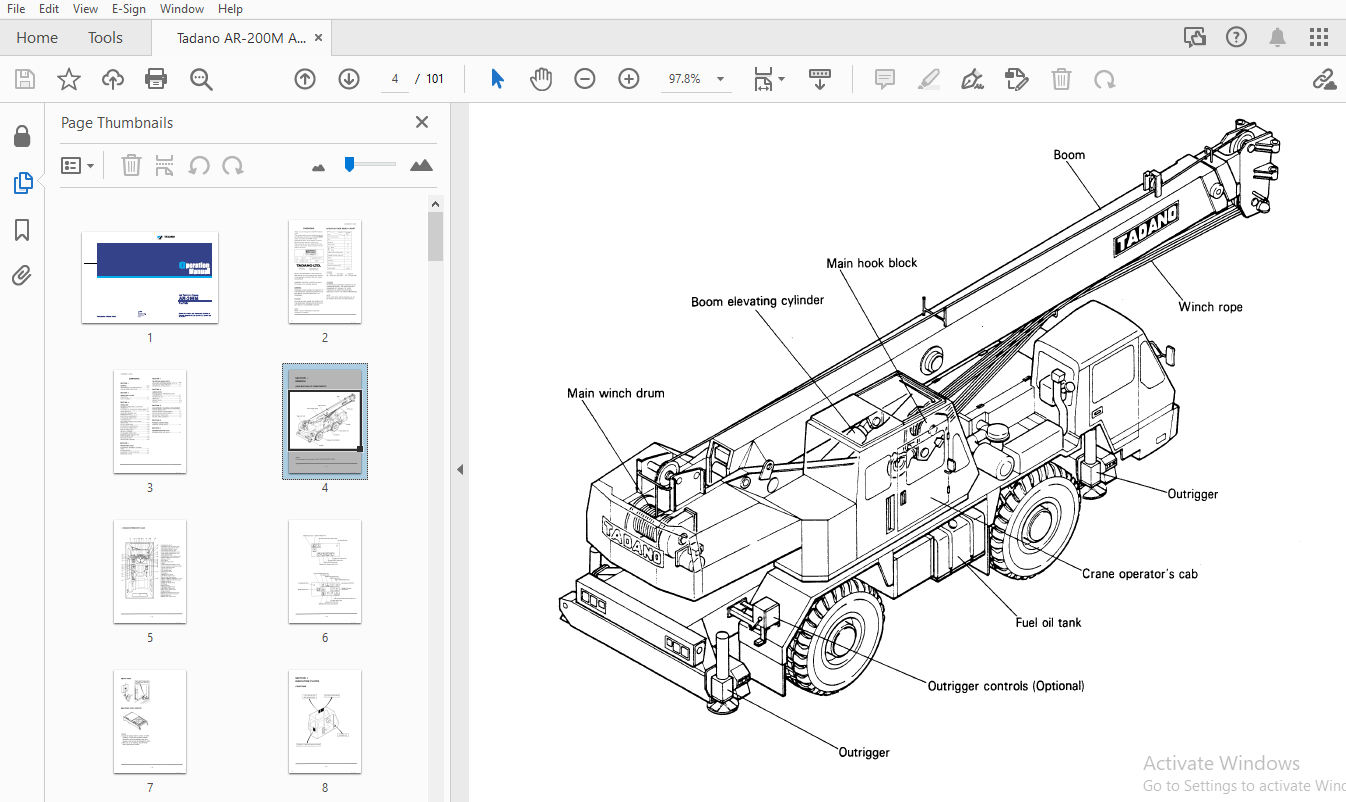Viewport: 1346px width, 802px height.
Task: Rotate thumbnail clockwise
Action: tap(233, 165)
